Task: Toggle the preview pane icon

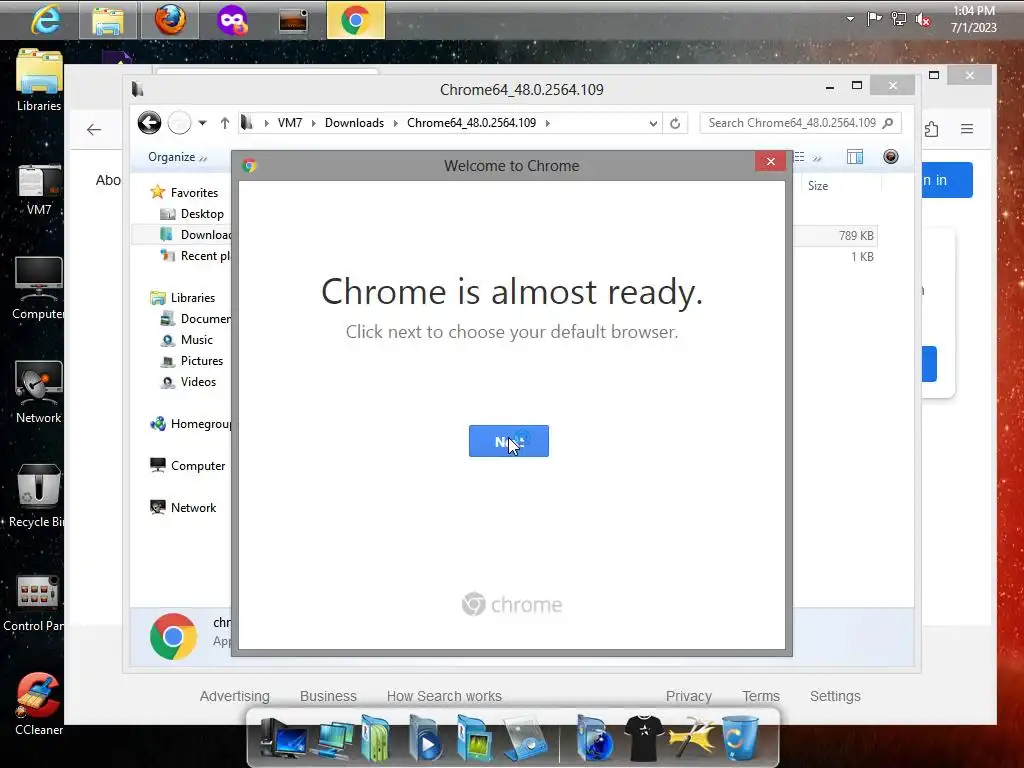Action: point(855,157)
